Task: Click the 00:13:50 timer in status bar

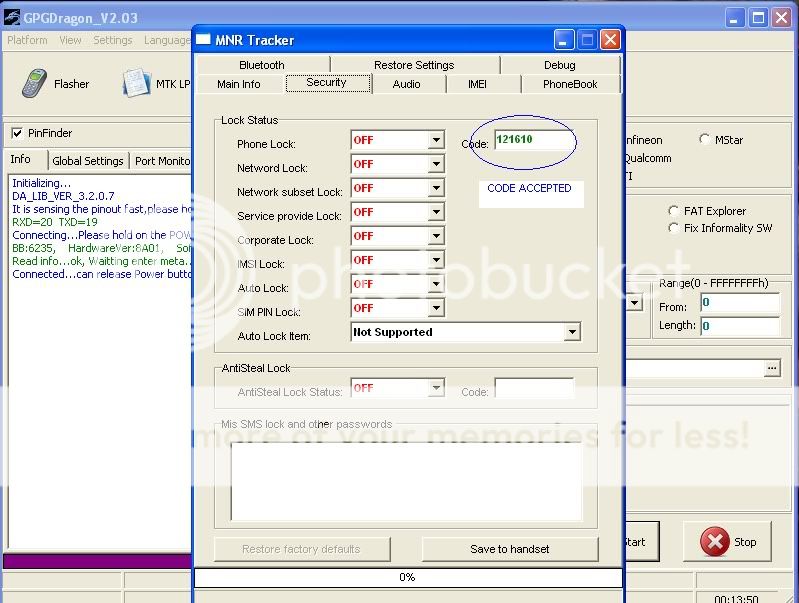Action: pos(736,598)
